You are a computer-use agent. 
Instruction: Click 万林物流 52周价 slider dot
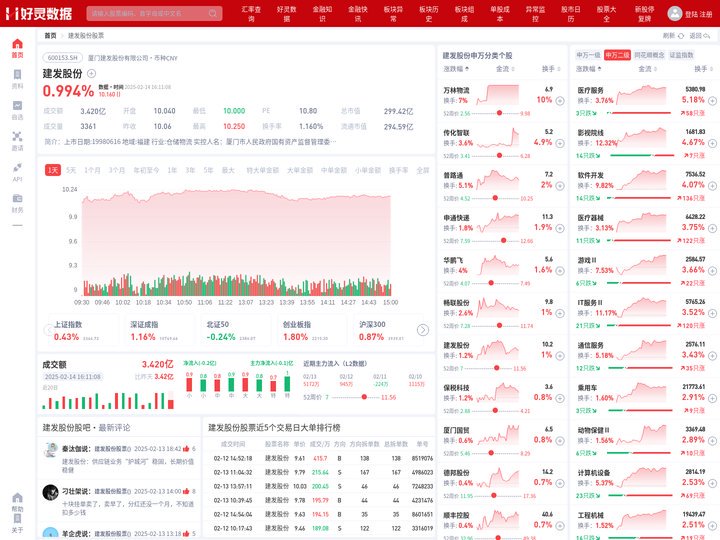(500, 113)
